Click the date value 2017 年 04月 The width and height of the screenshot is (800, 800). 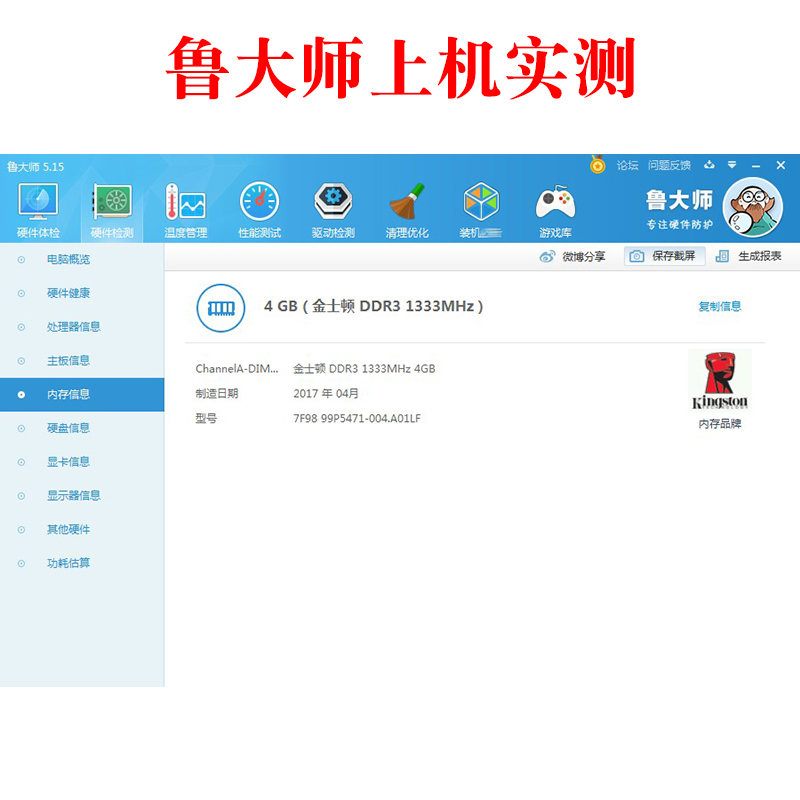(x=326, y=393)
